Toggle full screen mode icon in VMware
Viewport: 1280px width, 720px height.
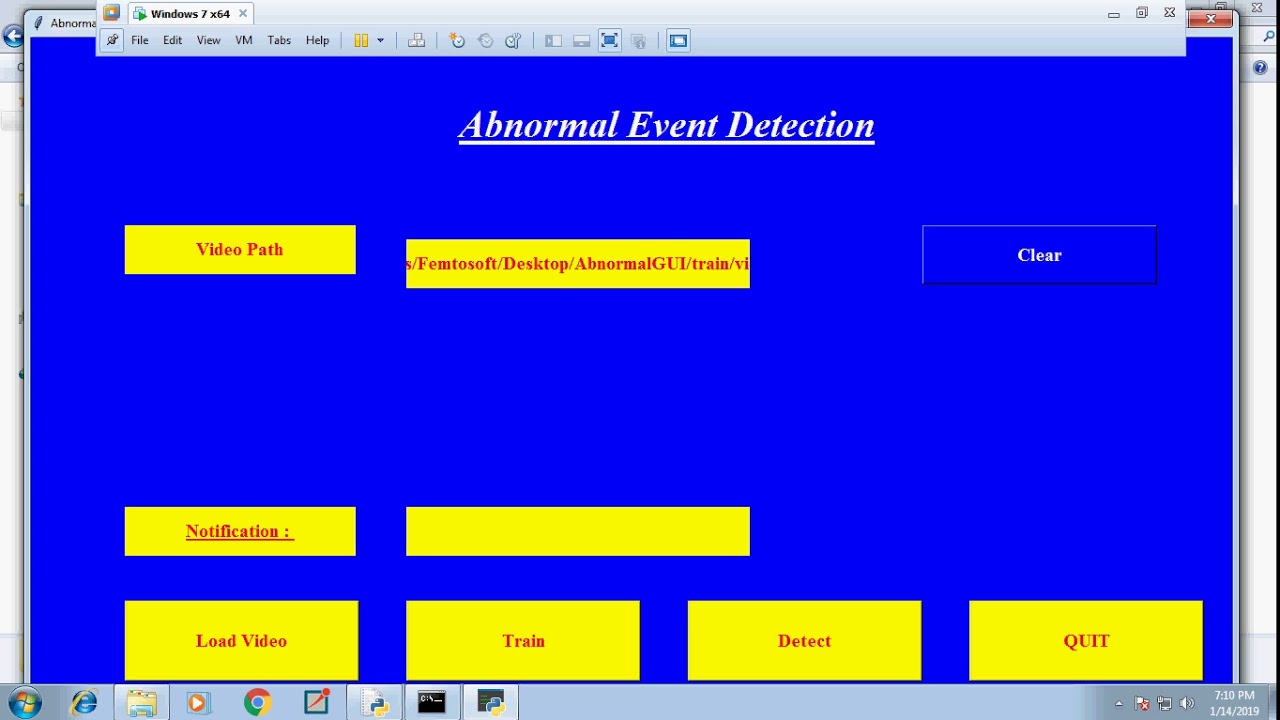(610, 41)
